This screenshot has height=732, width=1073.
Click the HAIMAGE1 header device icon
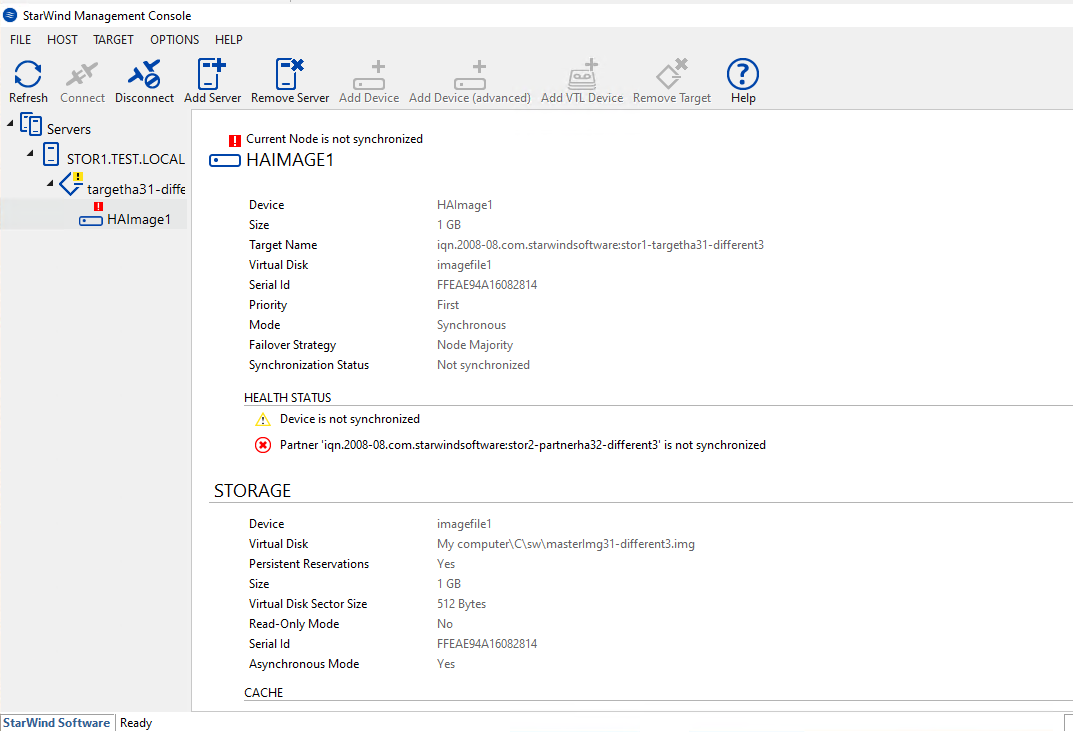click(224, 161)
